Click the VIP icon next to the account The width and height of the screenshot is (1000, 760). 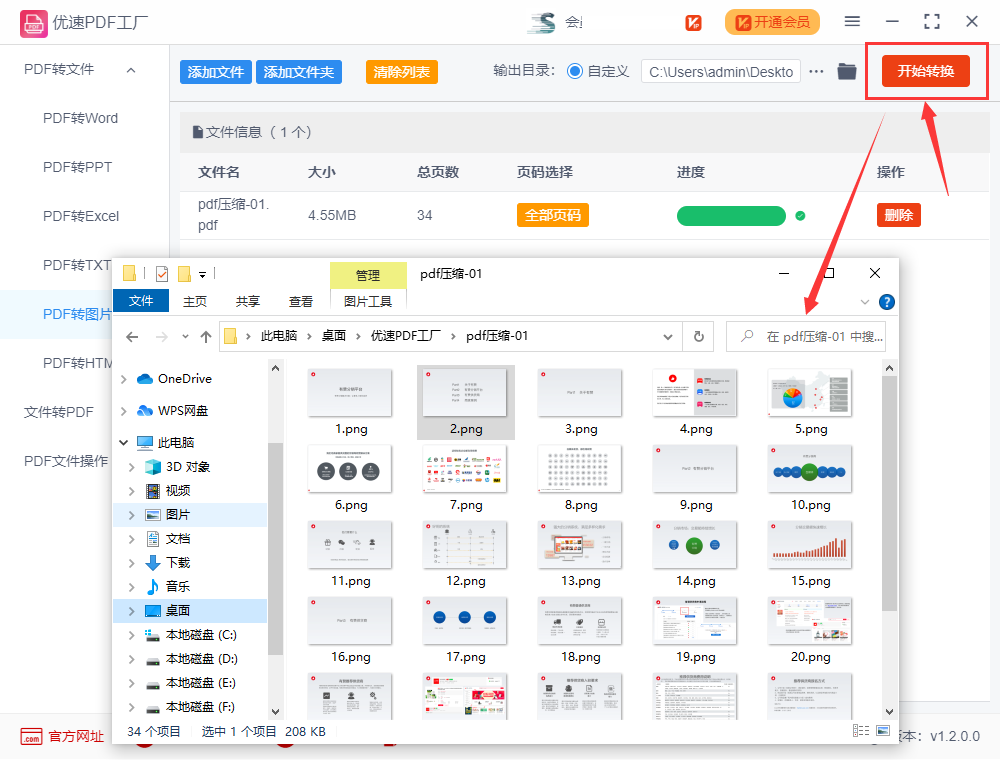click(x=693, y=21)
